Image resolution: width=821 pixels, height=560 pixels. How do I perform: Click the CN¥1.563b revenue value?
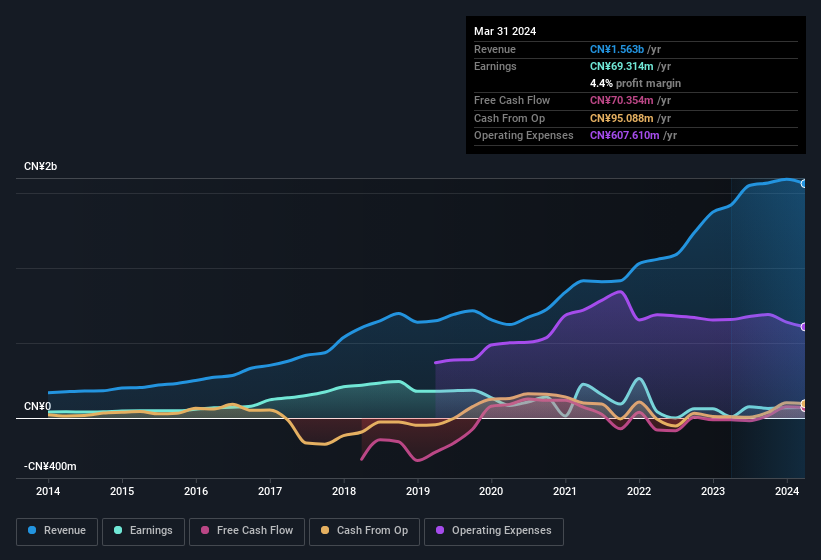(617, 49)
